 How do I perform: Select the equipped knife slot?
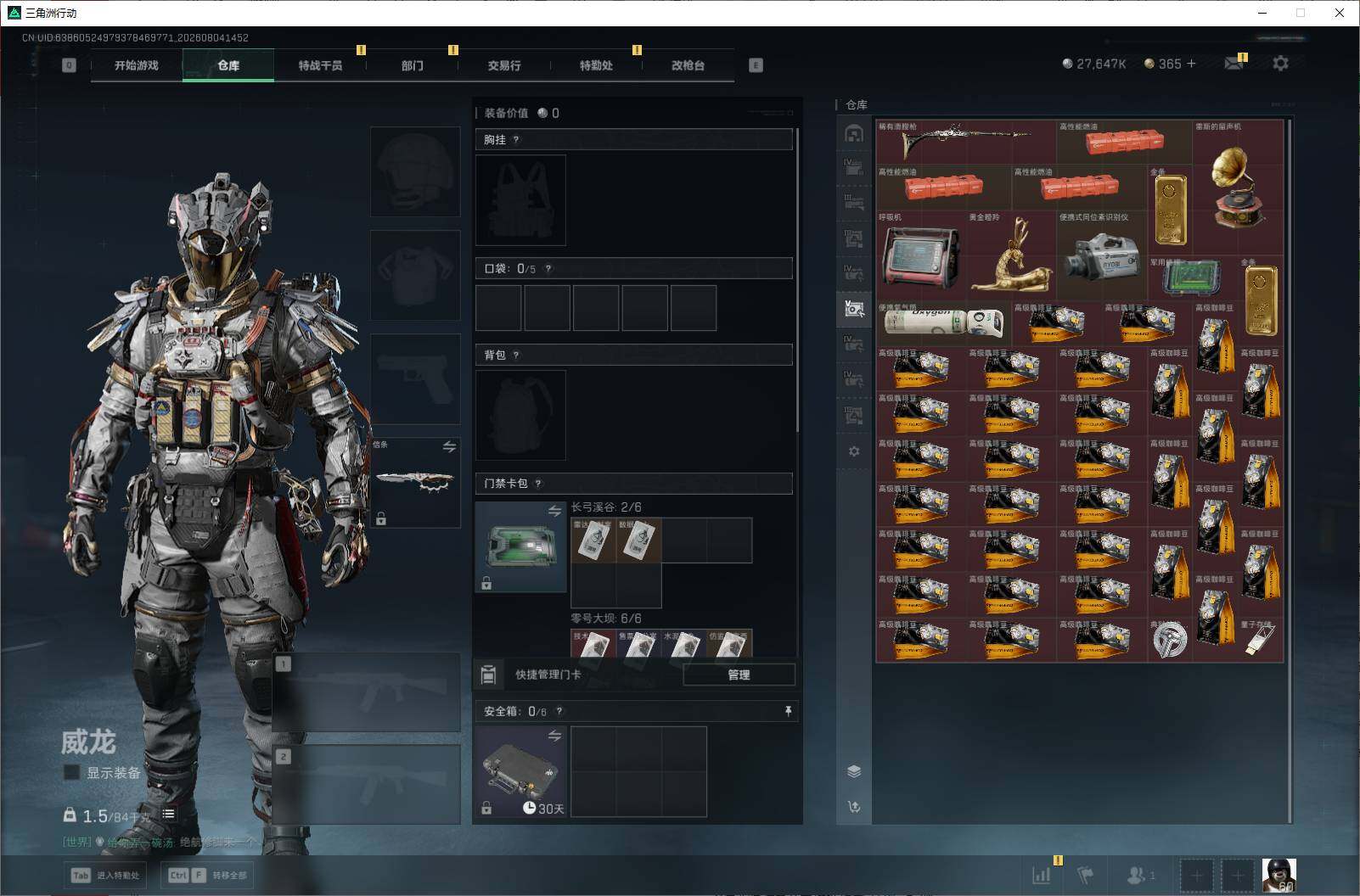[x=415, y=482]
